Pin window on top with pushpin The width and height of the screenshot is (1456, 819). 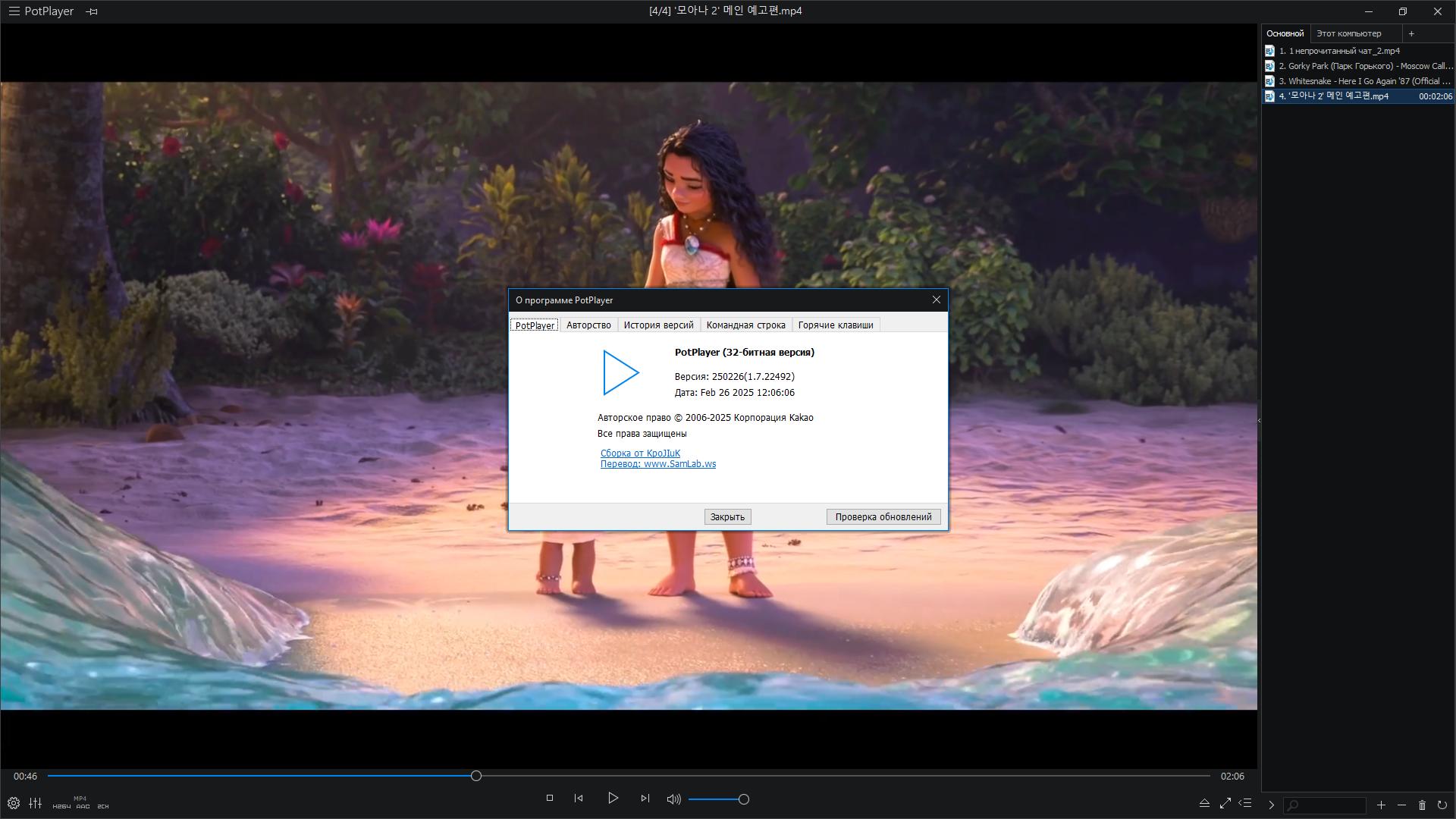[x=92, y=11]
